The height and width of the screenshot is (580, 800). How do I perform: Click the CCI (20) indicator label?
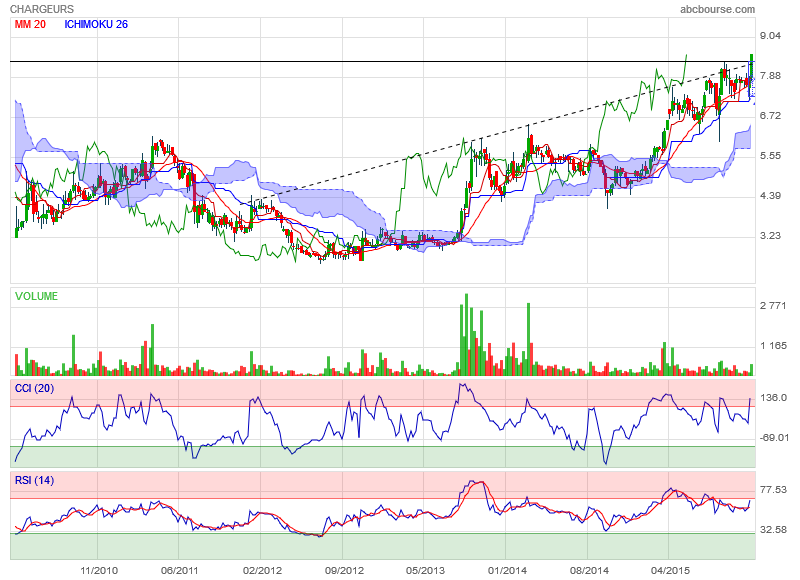click(34, 388)
